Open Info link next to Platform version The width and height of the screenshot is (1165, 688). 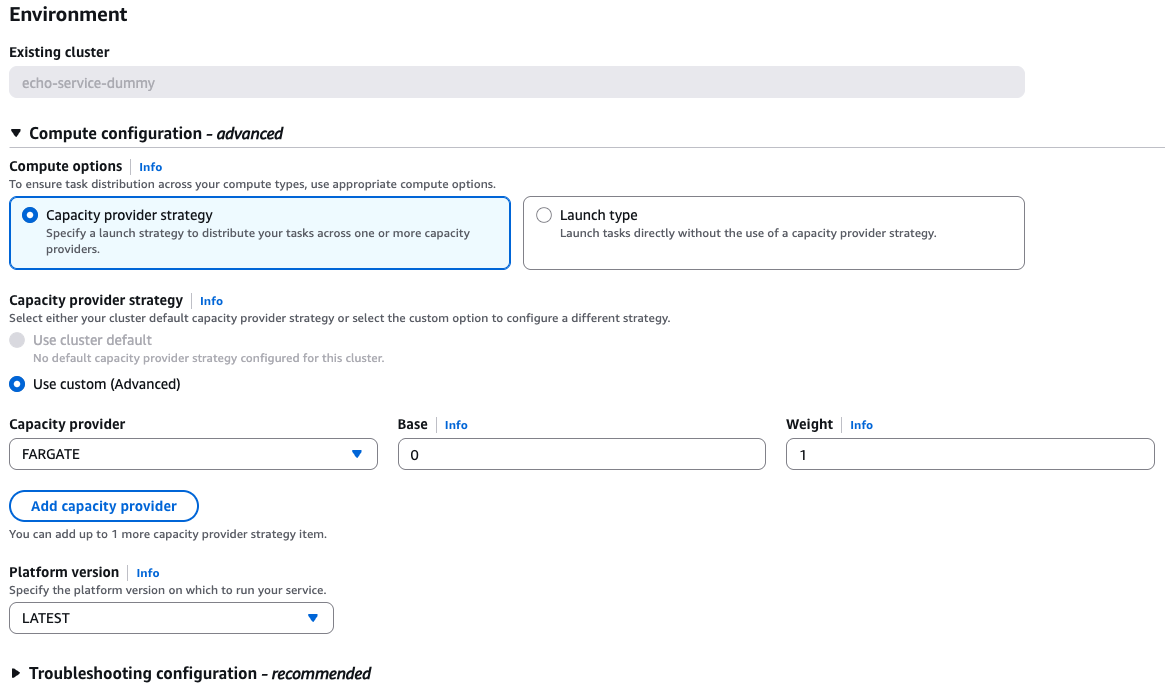pyautogui.click(x=148, y=573)
